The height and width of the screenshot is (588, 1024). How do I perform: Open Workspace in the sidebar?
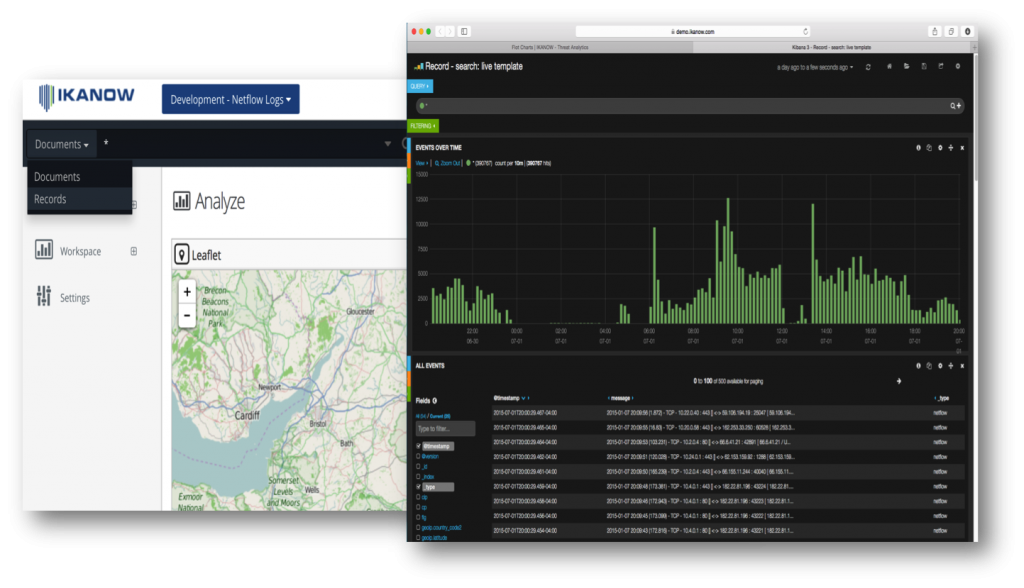point(80,252)
